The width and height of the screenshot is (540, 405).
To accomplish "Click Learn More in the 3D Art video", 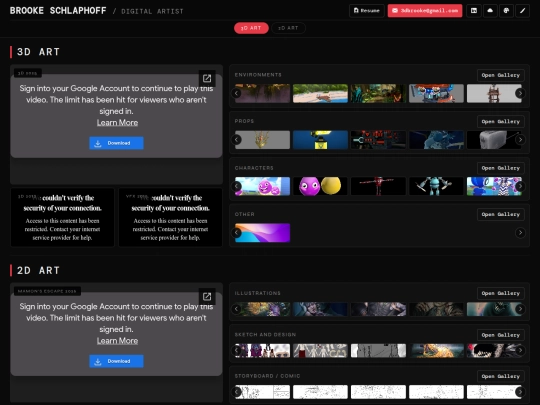I will [117, 123].
